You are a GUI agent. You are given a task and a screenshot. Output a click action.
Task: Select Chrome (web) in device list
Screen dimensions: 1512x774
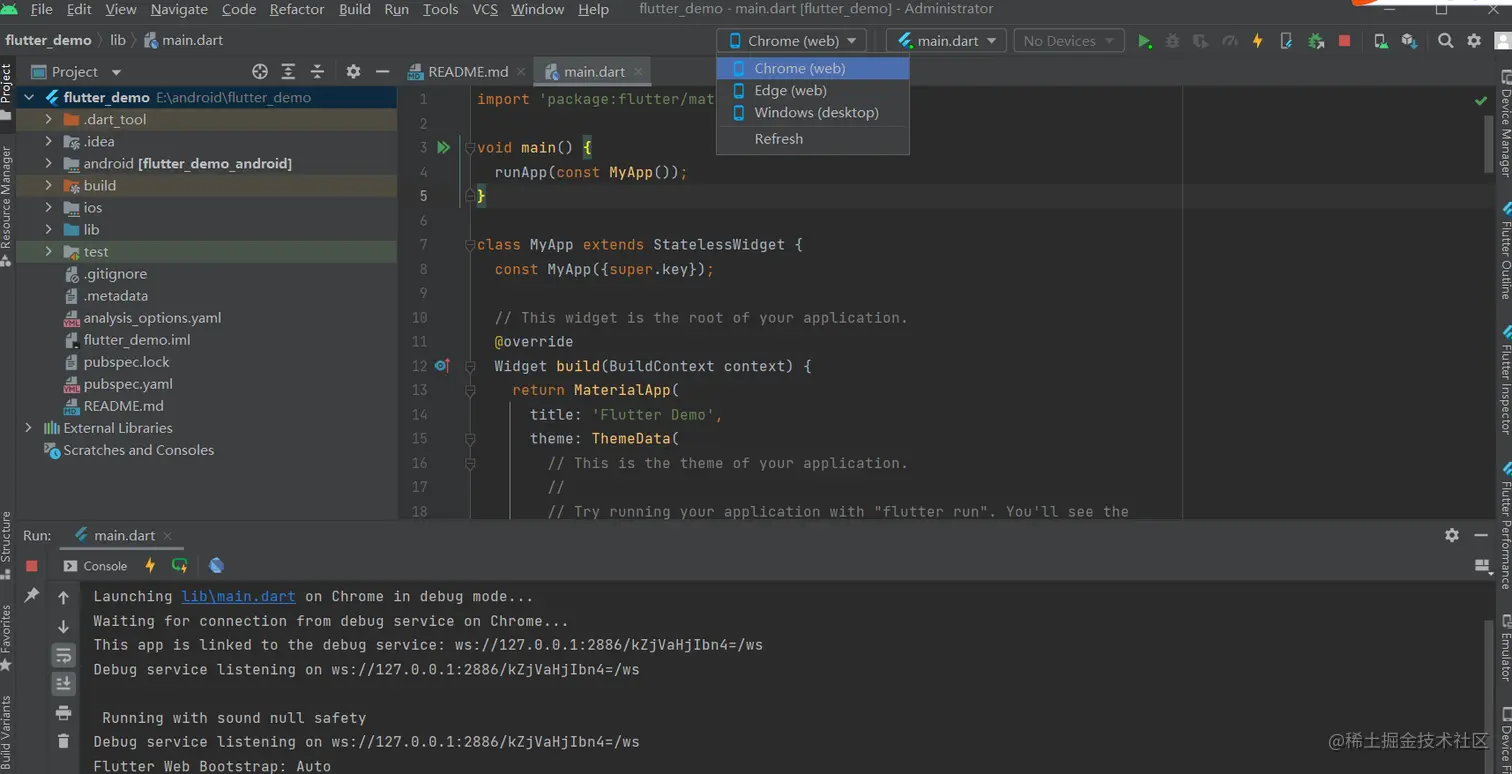coord(813,68)
